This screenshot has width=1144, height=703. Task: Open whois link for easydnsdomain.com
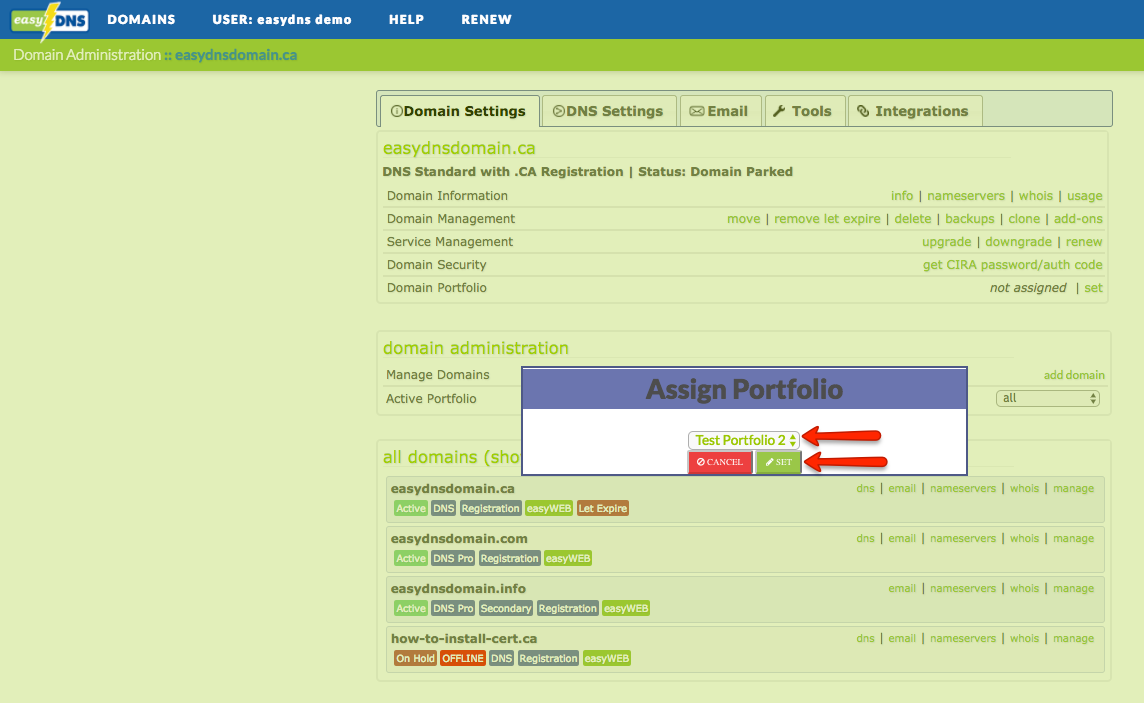tap(1024, 538)
